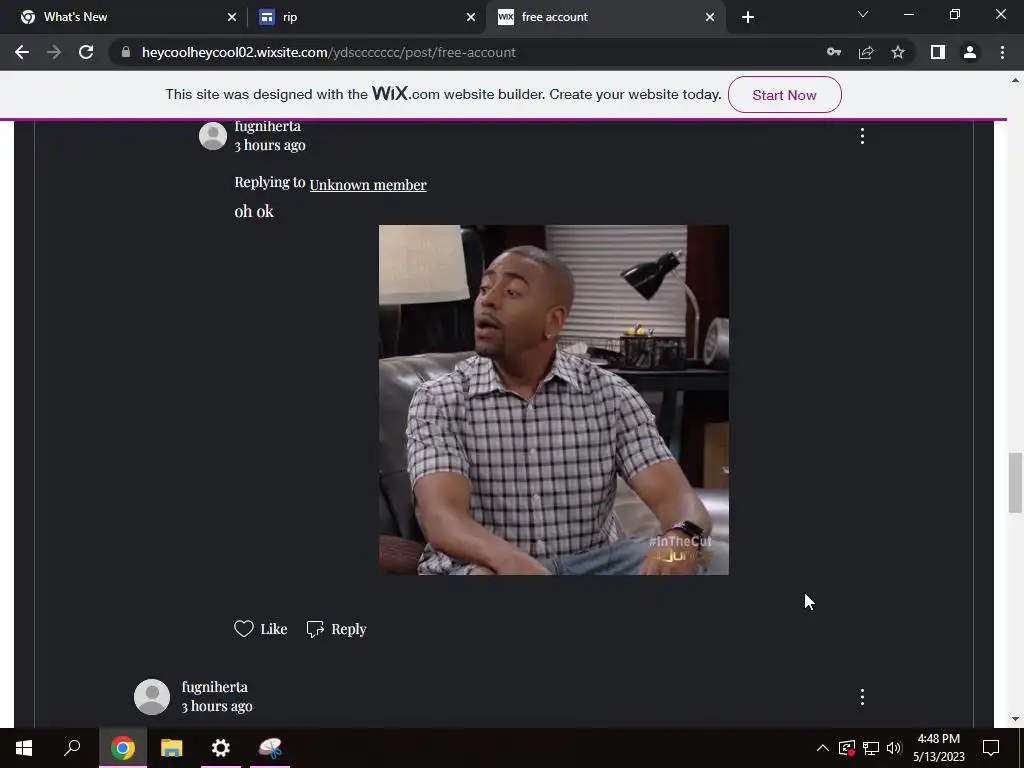Click the reply bubble icon
This screenshot has height=768, width=1024.
[315, 629]
